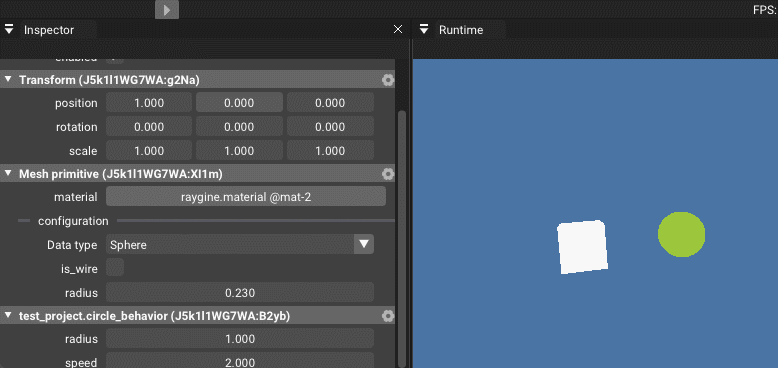Edit scale Z value field
The height and width of the screenshot is (368, 778).
[x=330, y=151]
